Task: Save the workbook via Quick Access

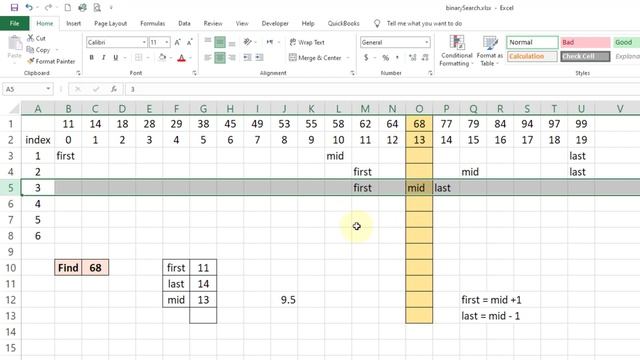Action: (x=14, y=7)
